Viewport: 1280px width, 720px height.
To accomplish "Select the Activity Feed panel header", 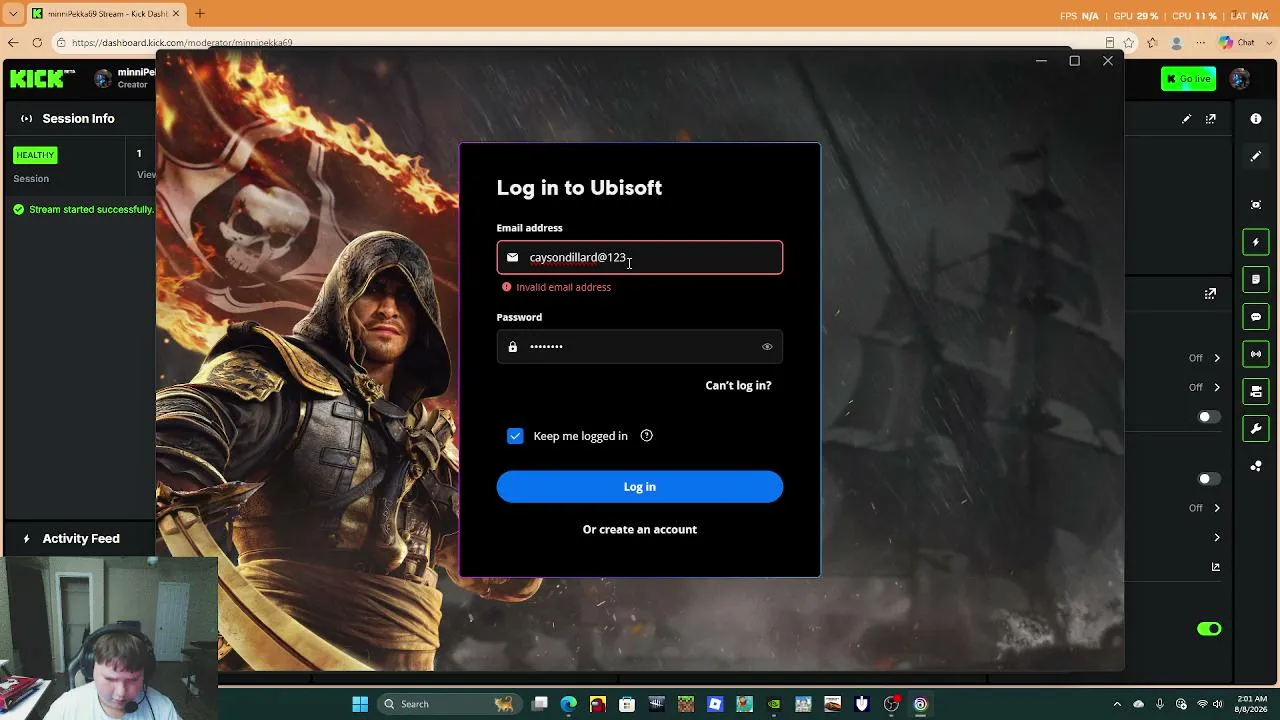I will click(x=81, y=538).
